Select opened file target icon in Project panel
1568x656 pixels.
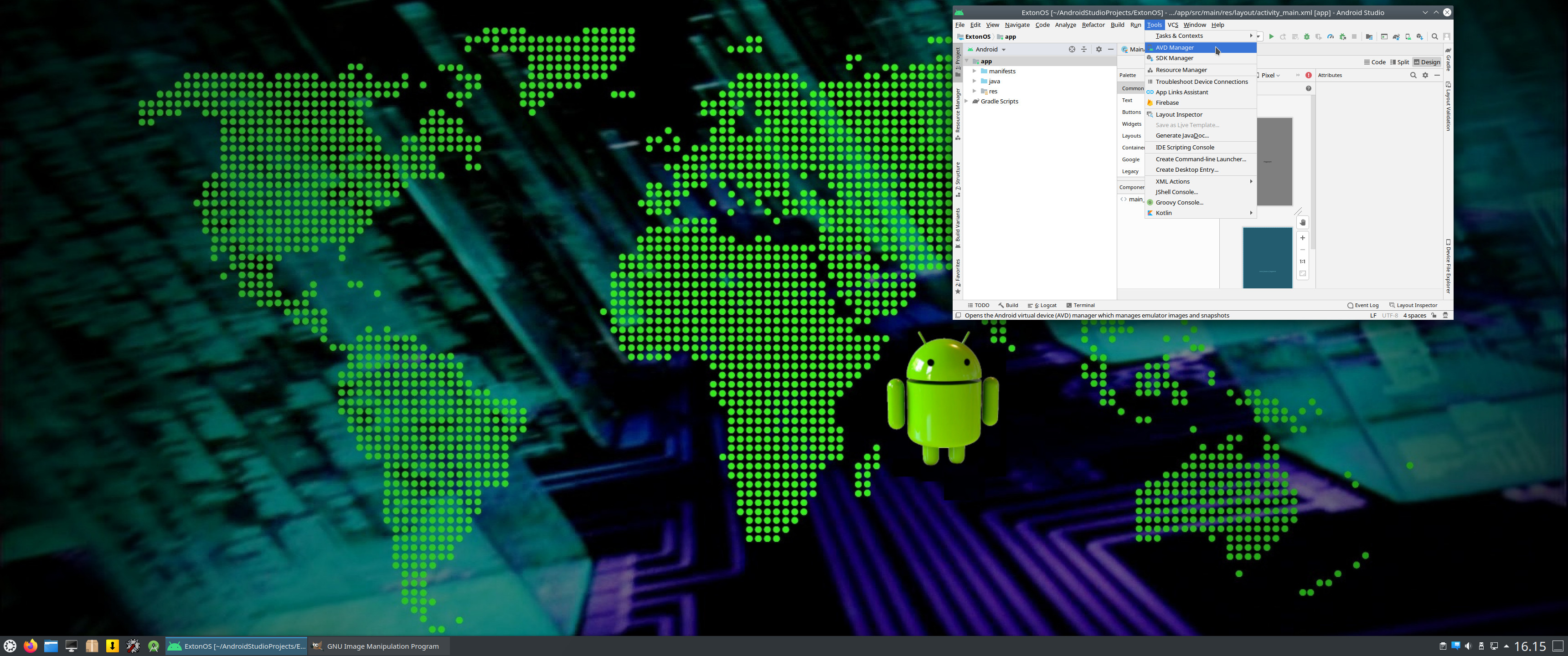(x=1072, y=49)
